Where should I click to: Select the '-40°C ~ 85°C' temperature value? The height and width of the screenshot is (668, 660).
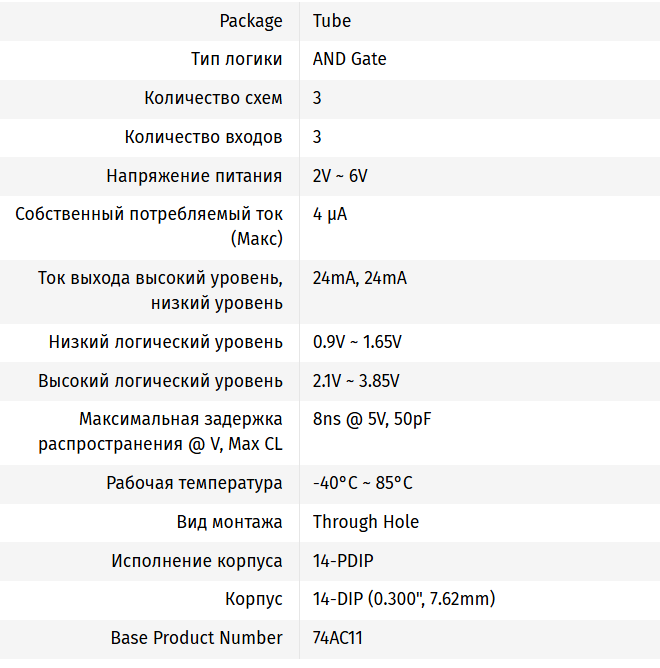362,483
